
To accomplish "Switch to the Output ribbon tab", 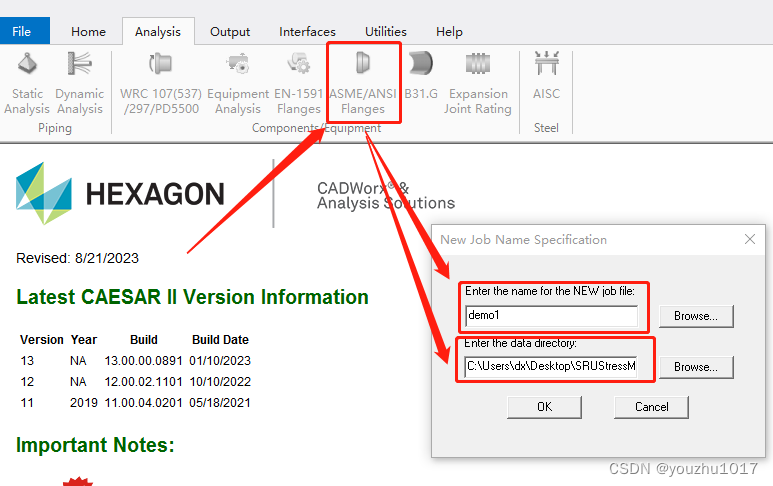I will [230, 32].
